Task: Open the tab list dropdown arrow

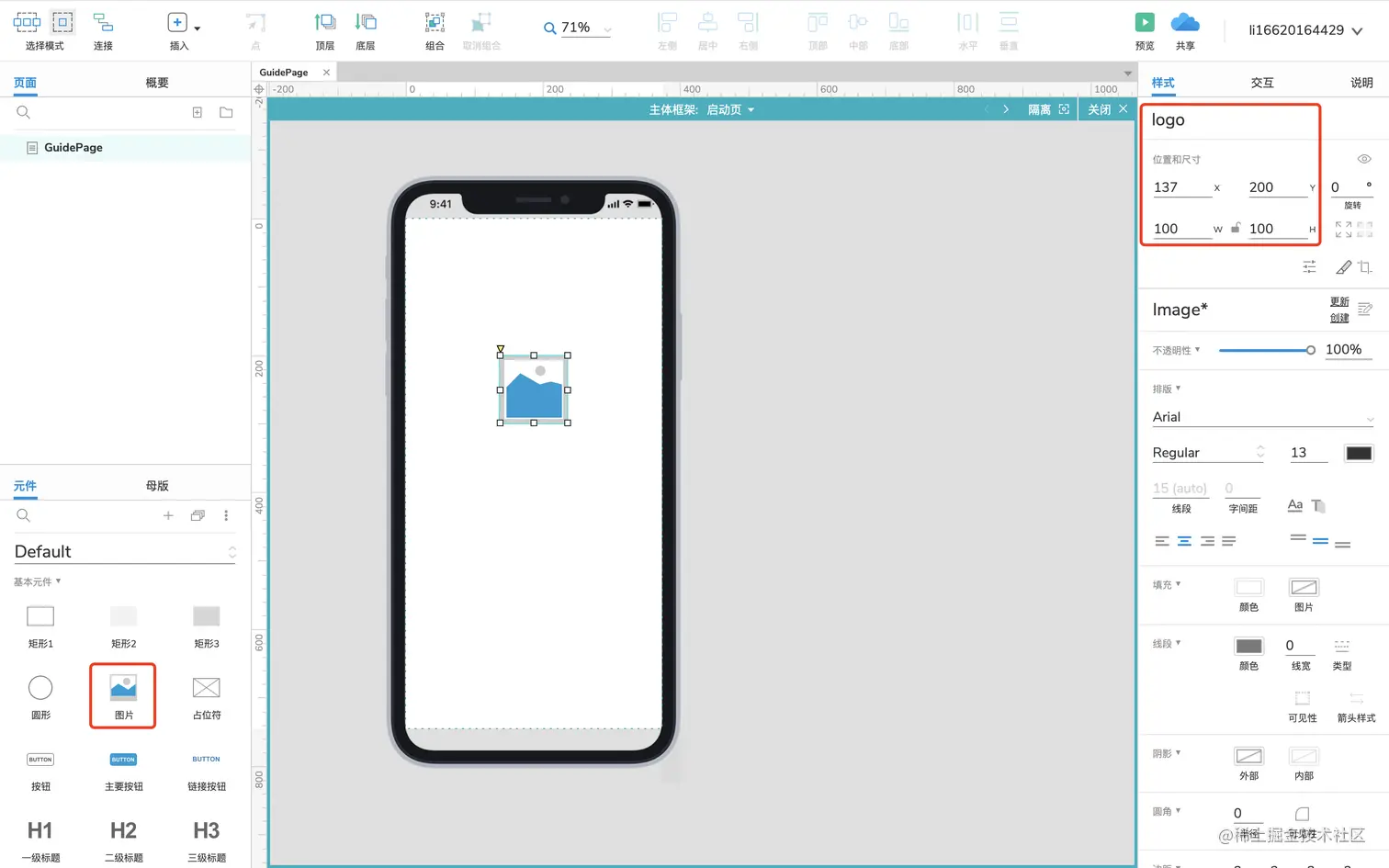Action: tap(1127, 73)
